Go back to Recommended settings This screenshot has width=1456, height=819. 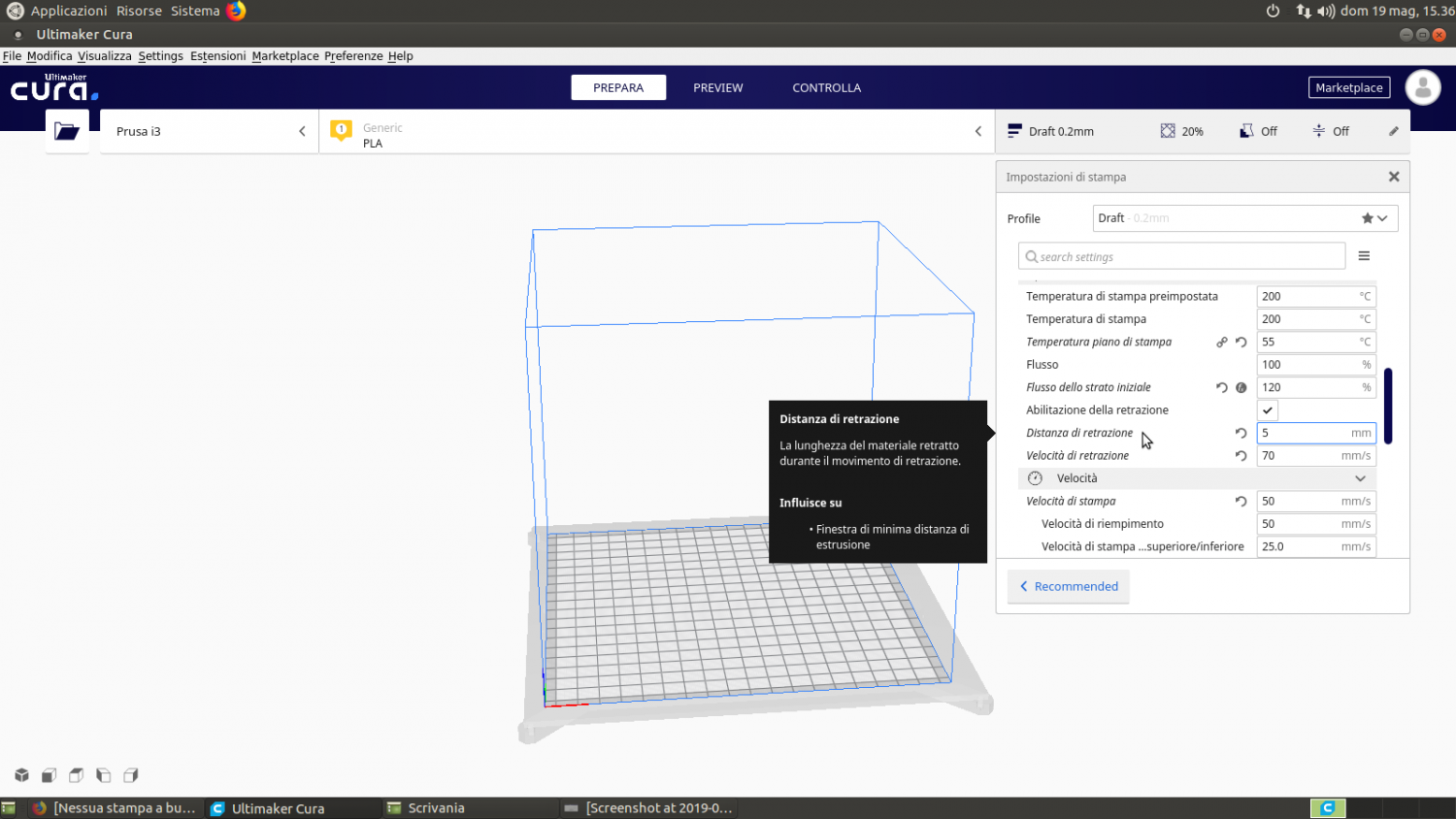[x=1069, y=586]
